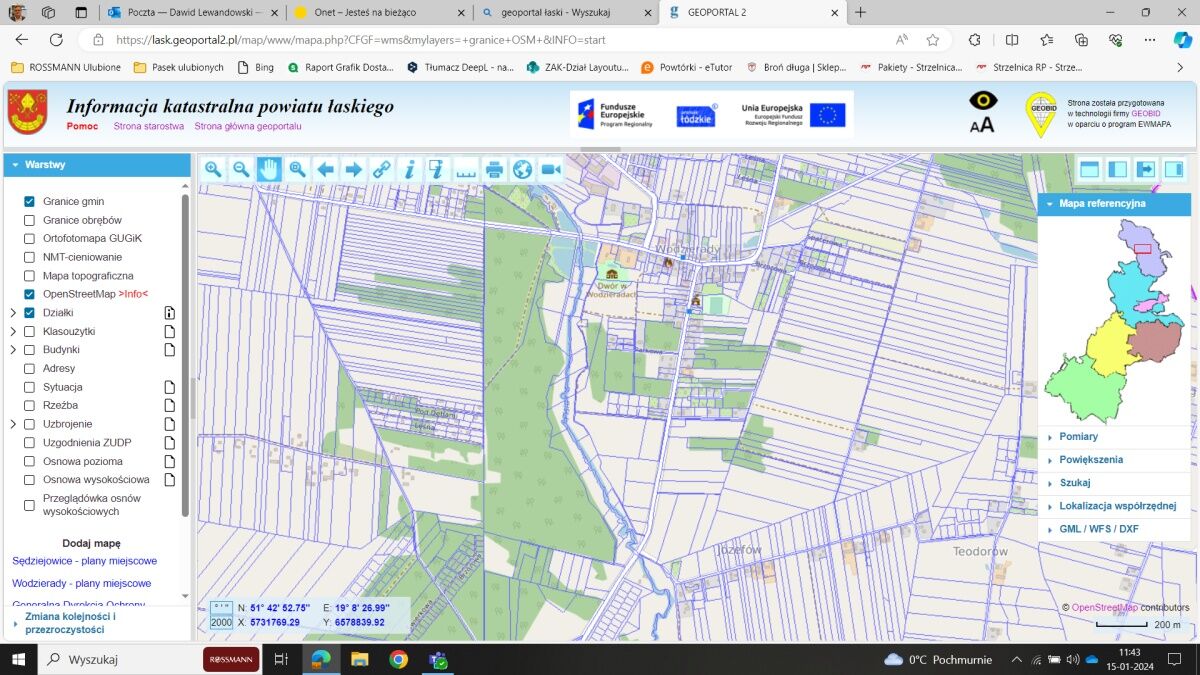Click the Strona starostwa link
This screenshot has height=675, width=1200.
pyautogui.click(x=148, y=126)
